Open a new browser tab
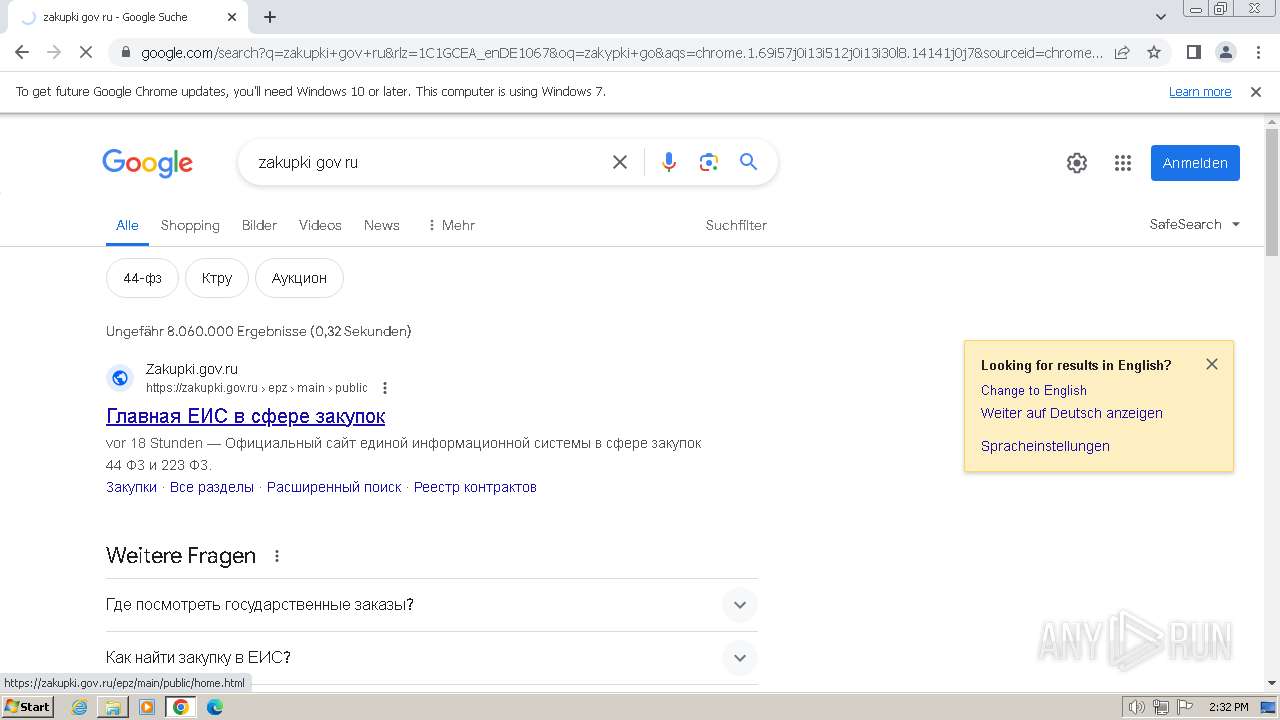The height and width of the screenshot is (720, 1280). point(270,17)
